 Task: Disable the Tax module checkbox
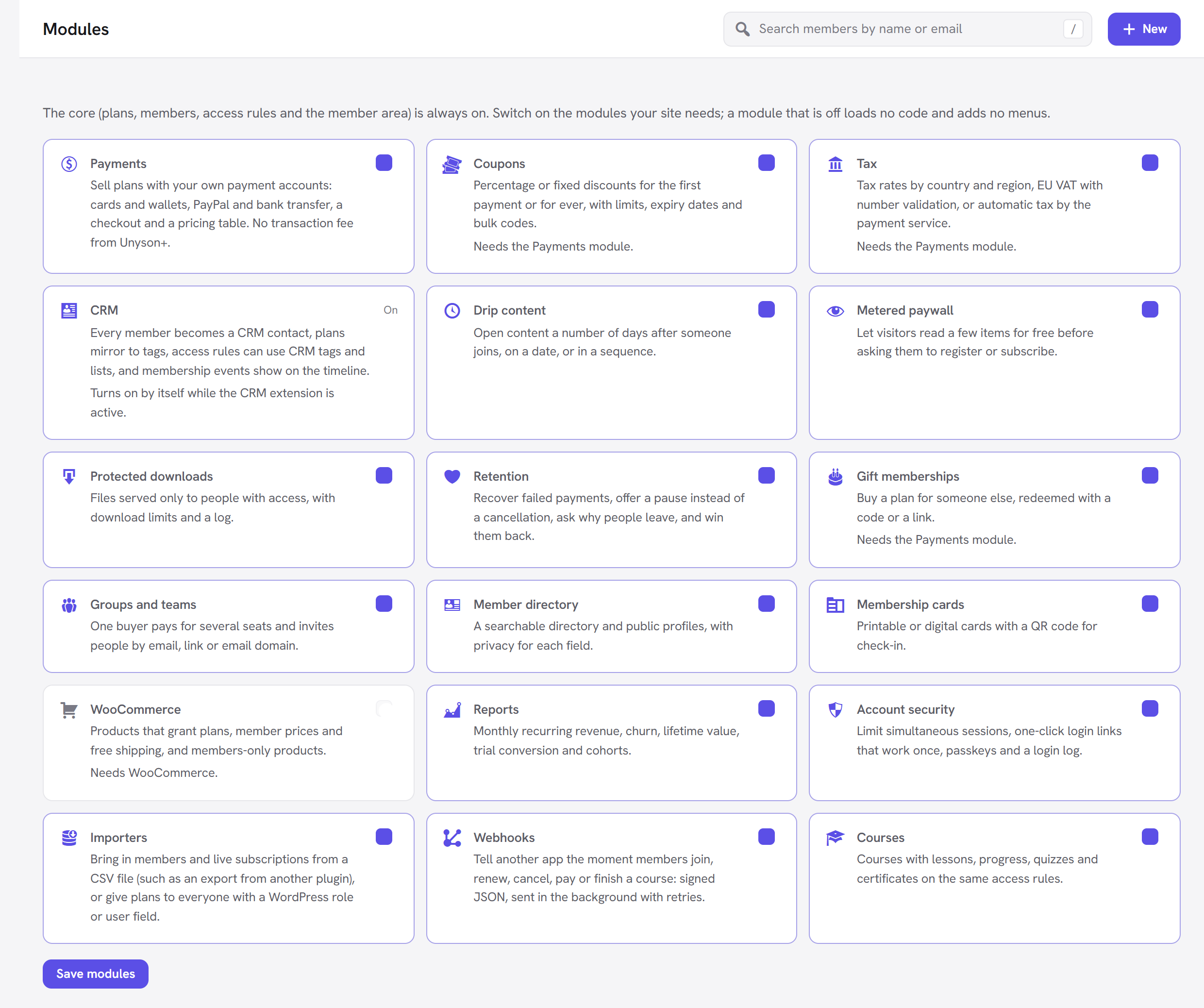point(1150,163)
